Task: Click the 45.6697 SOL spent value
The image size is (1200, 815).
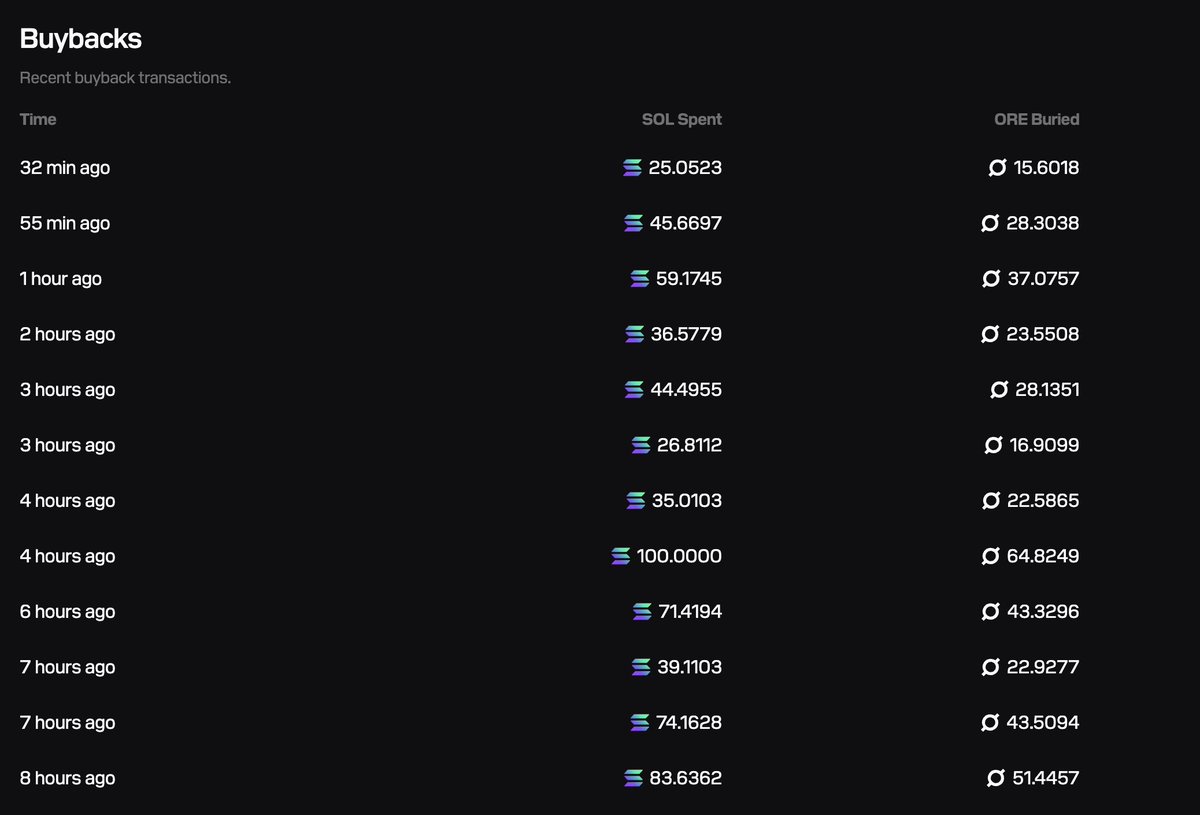Action: (x=686, y=223)
